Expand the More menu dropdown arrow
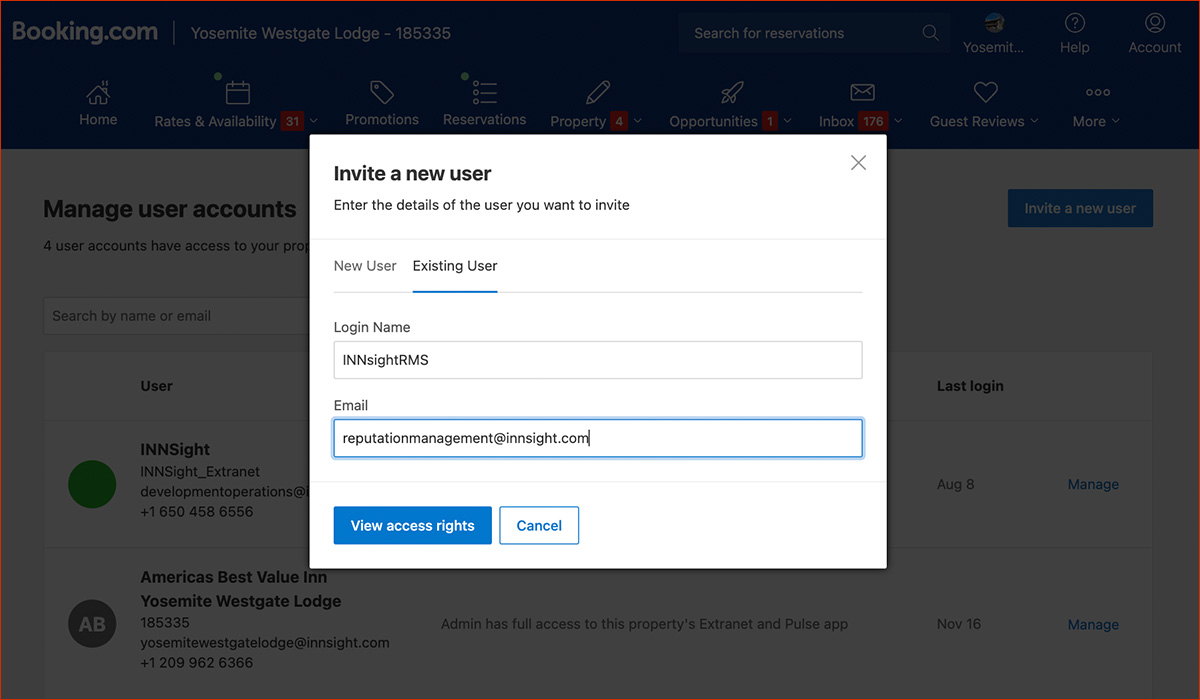The width and height of the screenshot is (1200, 700). pos(1116,122)
